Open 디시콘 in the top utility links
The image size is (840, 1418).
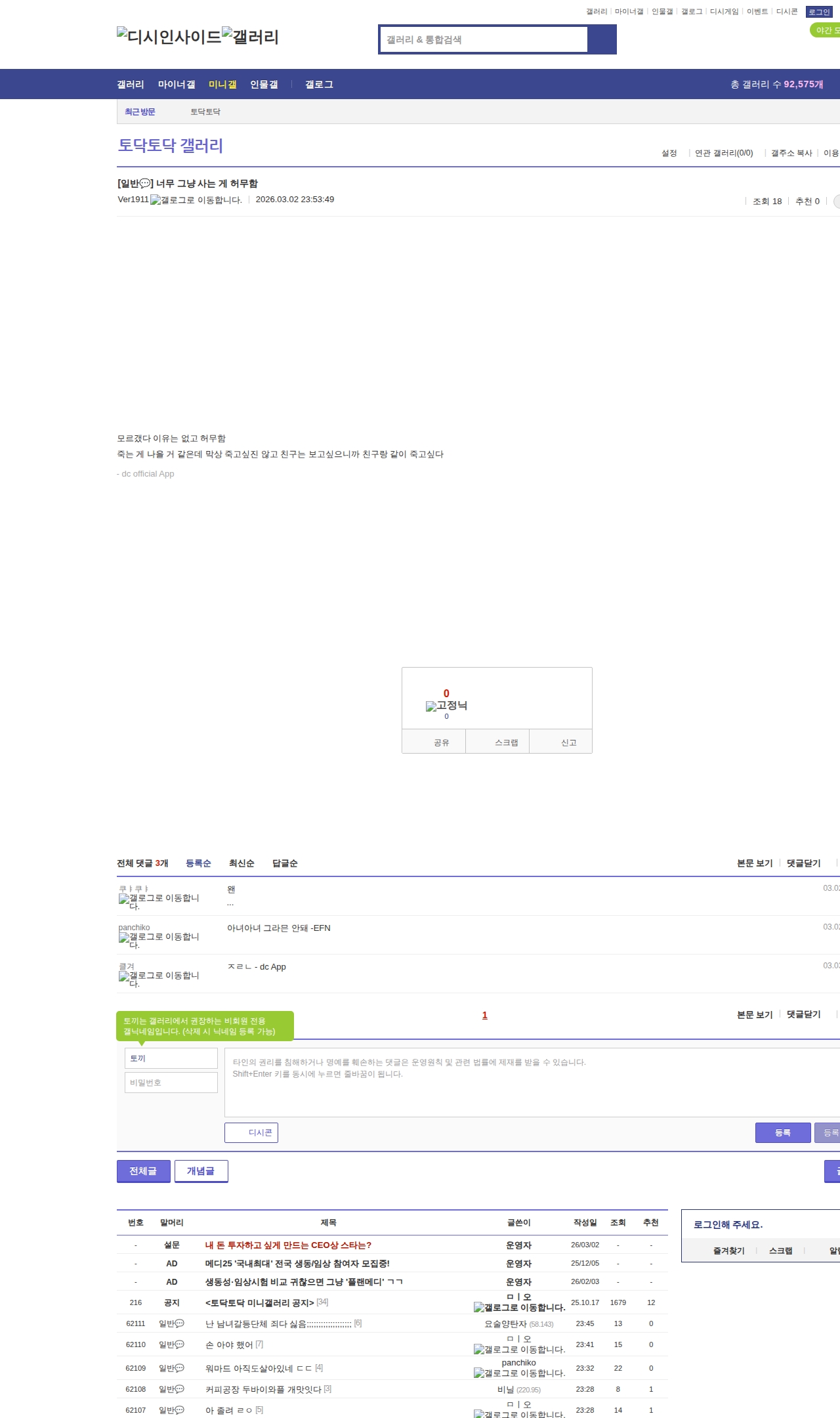[x=787, y=12]
